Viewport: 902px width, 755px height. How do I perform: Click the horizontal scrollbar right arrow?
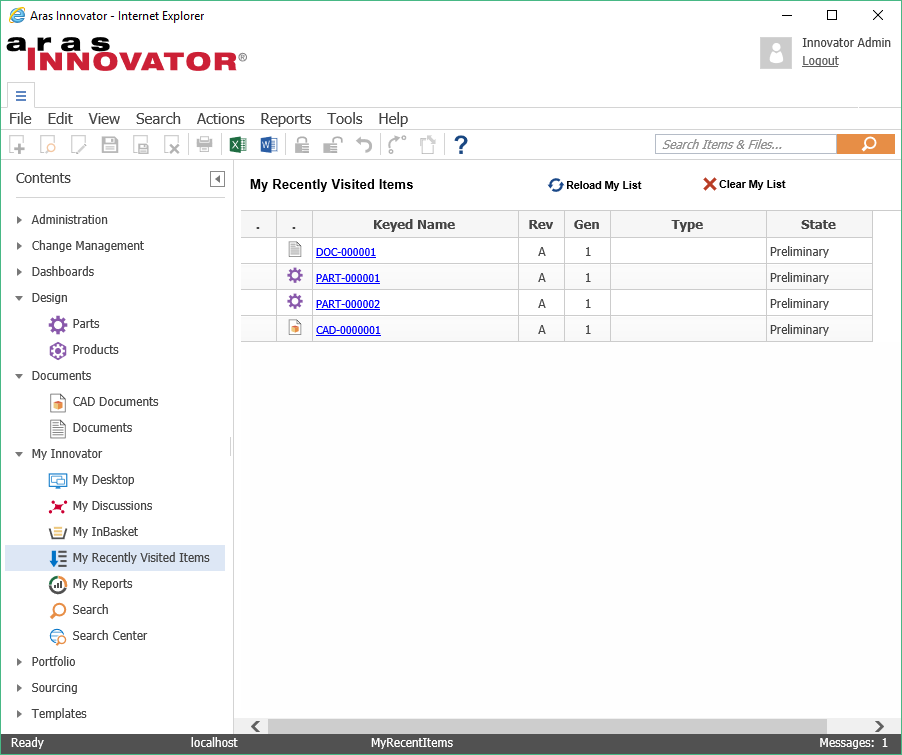[878, 726]
